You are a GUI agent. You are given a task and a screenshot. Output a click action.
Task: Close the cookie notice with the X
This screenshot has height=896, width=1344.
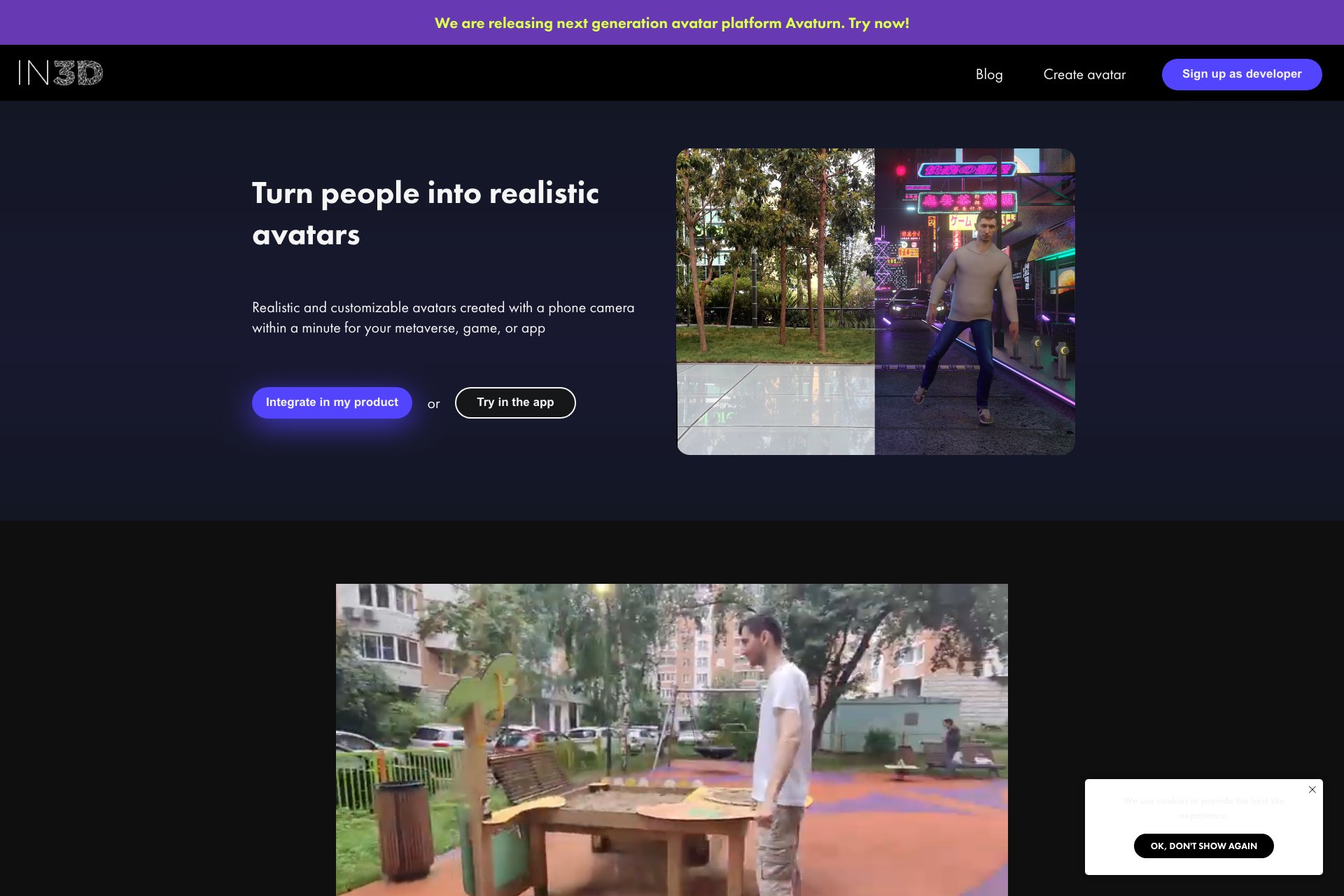1312,790
